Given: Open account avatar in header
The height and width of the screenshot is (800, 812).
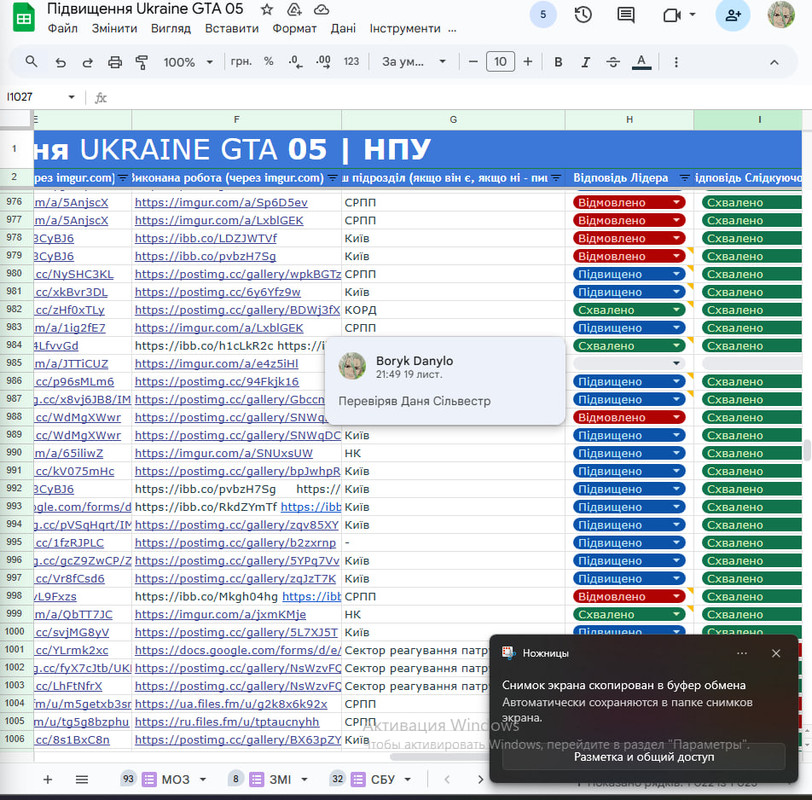Looking at the screenshot, I should [x=781, y=14].
